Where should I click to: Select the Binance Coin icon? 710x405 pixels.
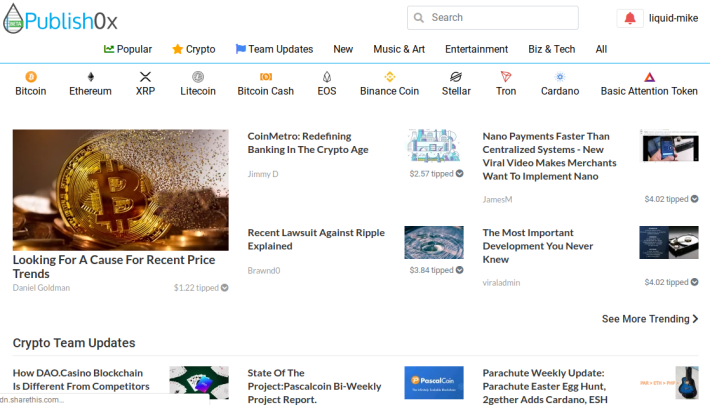[389, 77]
